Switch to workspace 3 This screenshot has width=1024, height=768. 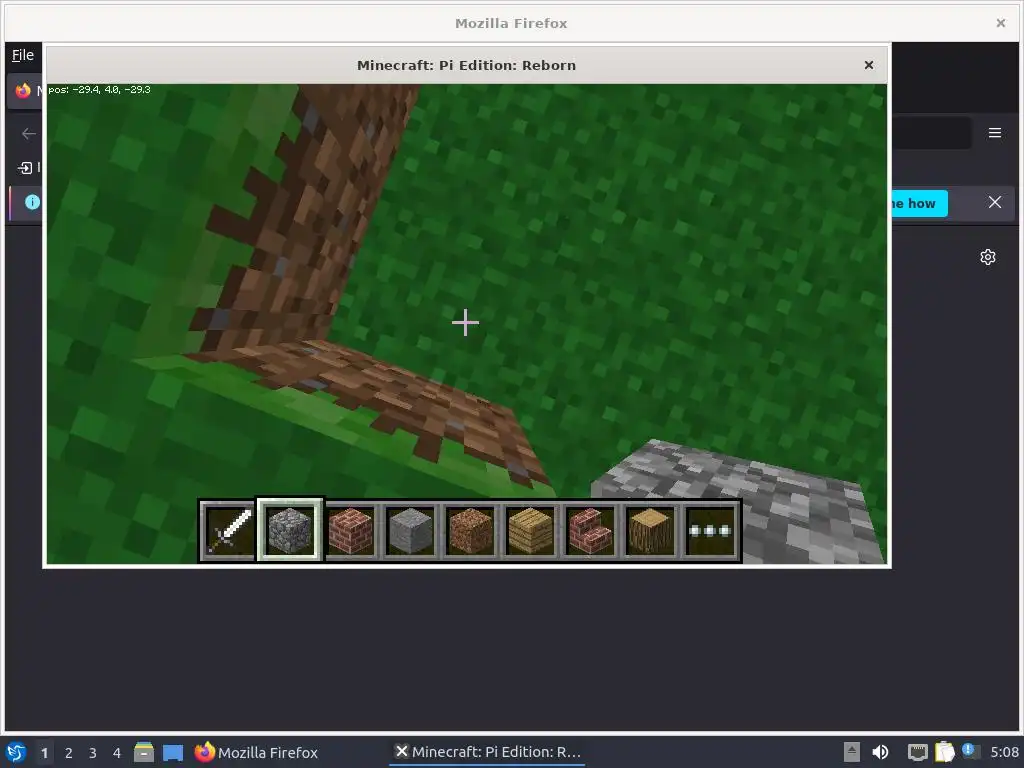coord(93,753)
